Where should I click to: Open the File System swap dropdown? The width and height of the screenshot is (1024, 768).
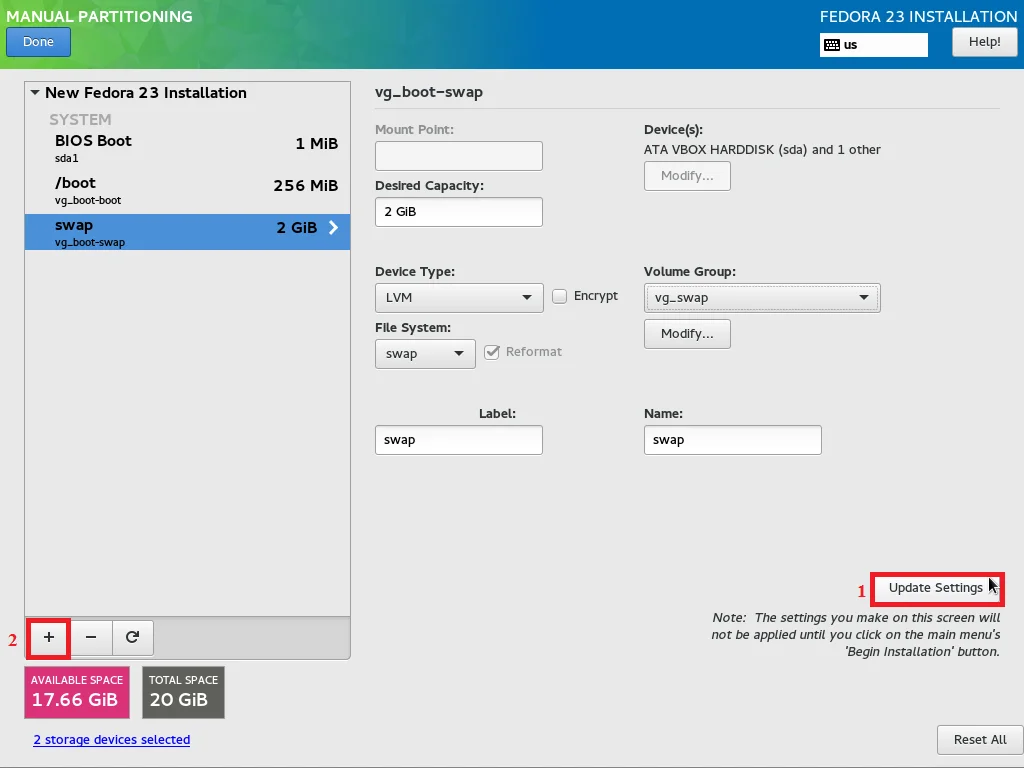(425, 354)
